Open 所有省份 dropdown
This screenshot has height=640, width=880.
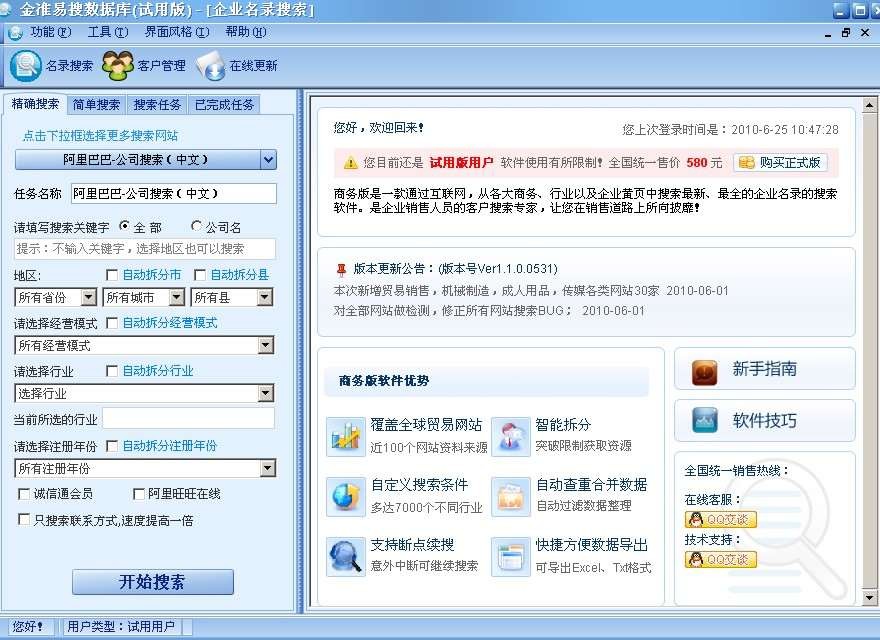coord(89,297)
